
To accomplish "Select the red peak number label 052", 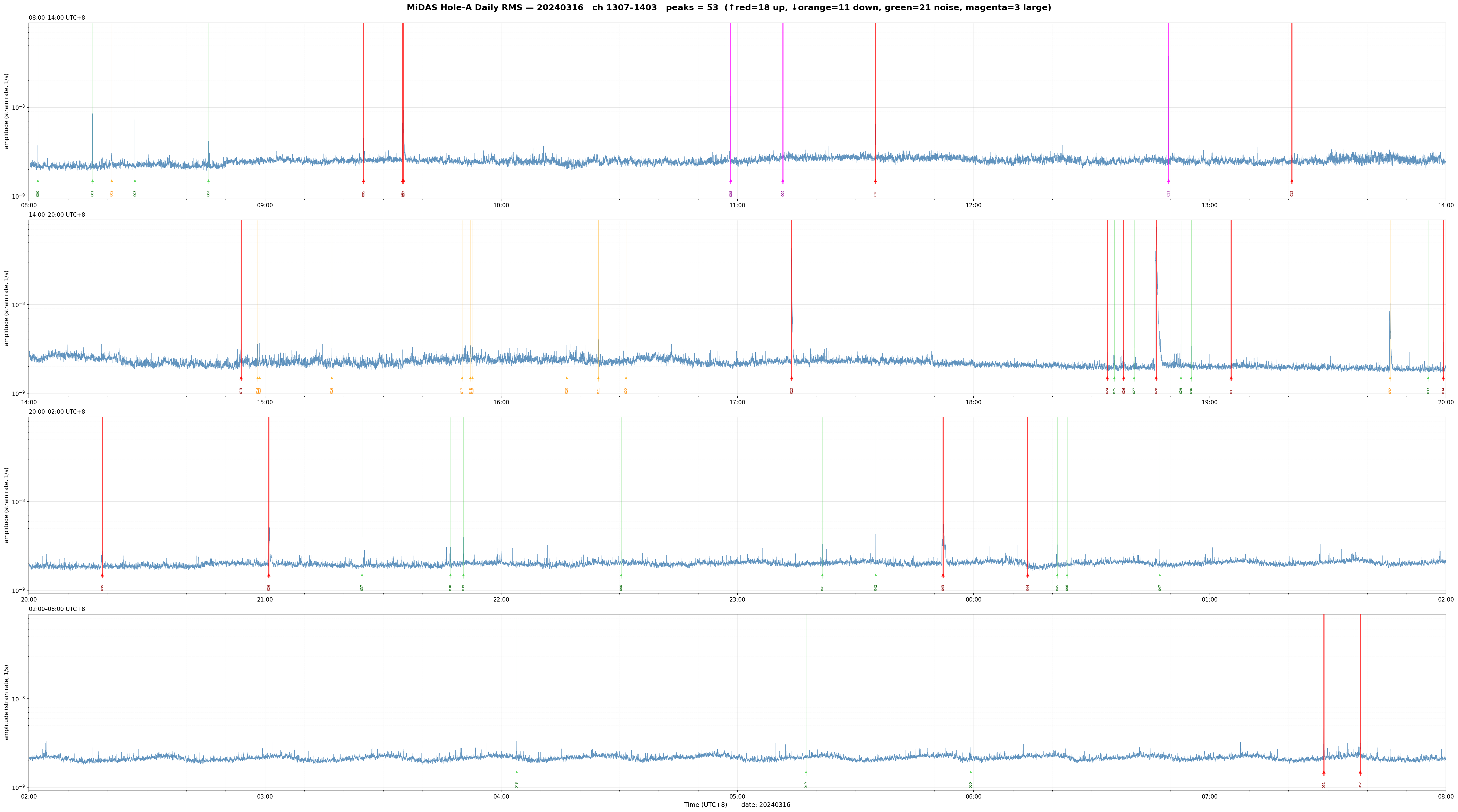I will pyautogui.click(x=1360, y=785).
